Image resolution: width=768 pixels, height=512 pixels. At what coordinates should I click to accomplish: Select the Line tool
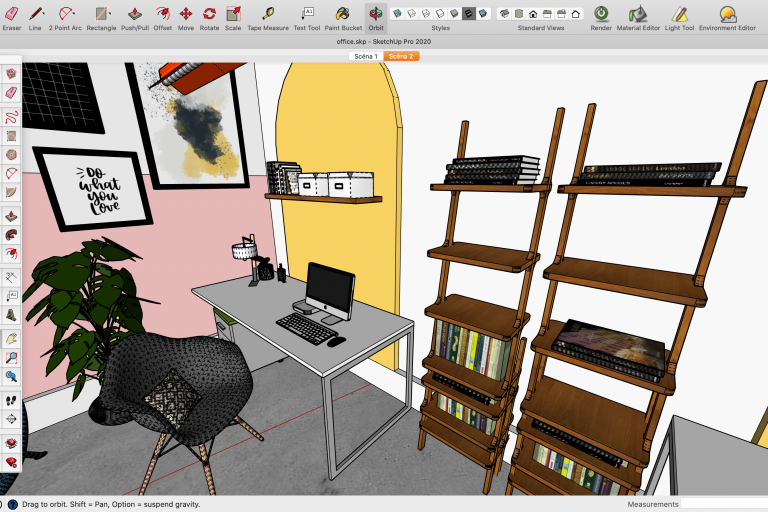pos(37,14)
